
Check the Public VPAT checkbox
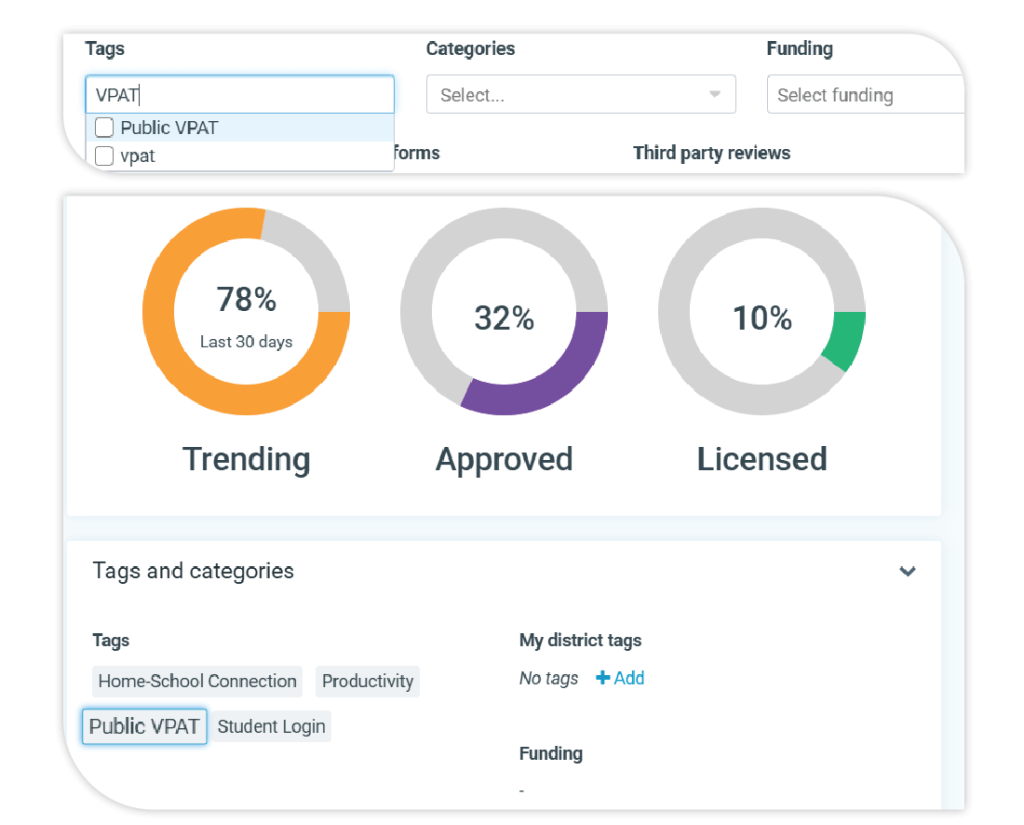tap(104, 127)
